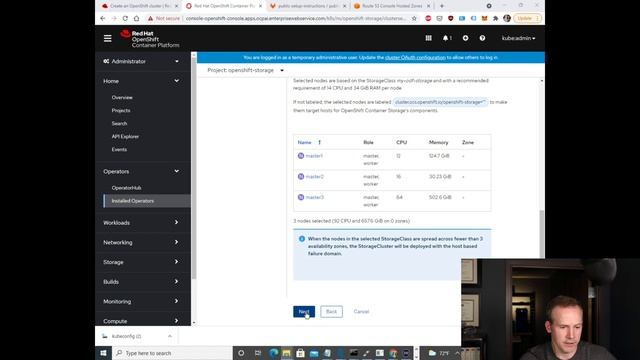640x360 pixels.
Task: Open the kube:admin user menu
Action: point(518,38)
